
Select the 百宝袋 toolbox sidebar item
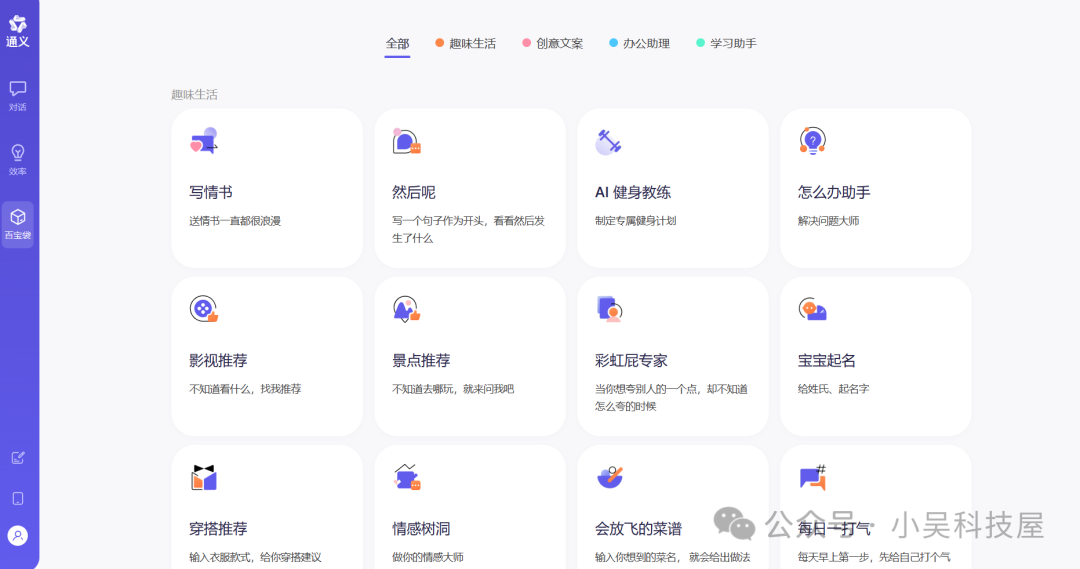tap(18, 224)
